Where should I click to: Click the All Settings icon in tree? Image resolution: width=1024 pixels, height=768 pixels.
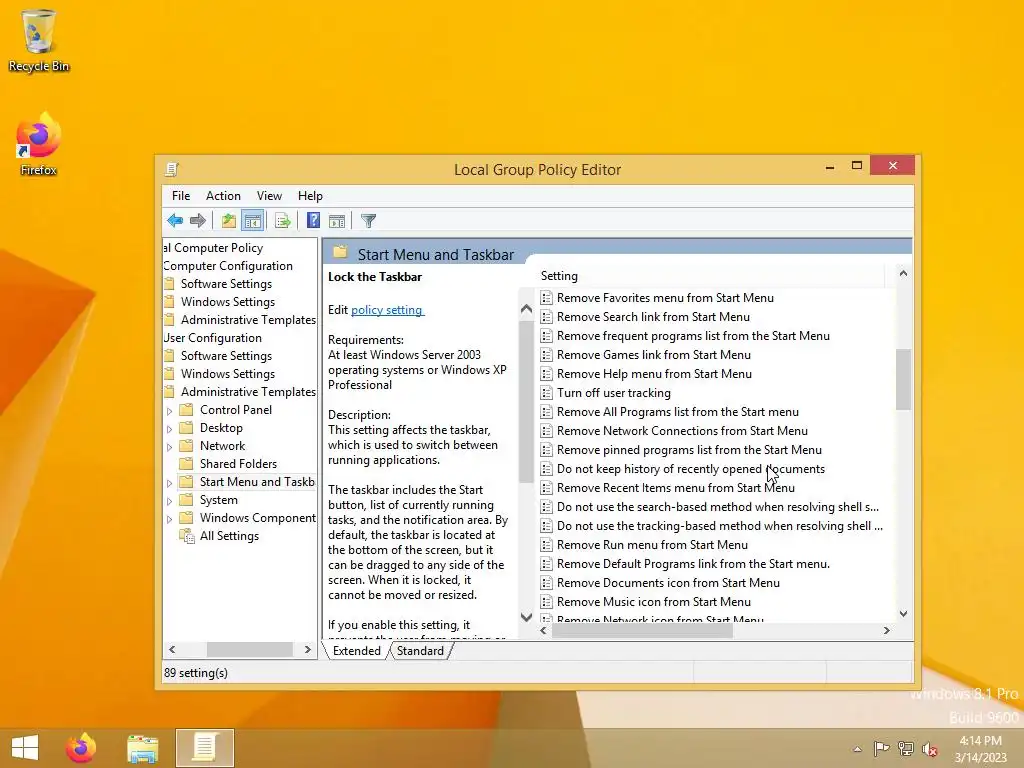187,536
